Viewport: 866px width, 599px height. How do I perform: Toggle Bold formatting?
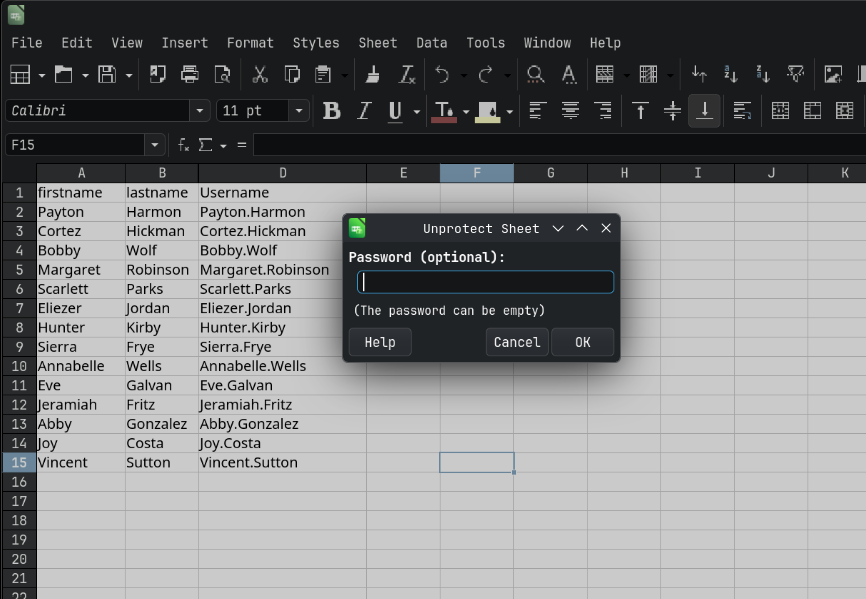[x=332, y=111]
